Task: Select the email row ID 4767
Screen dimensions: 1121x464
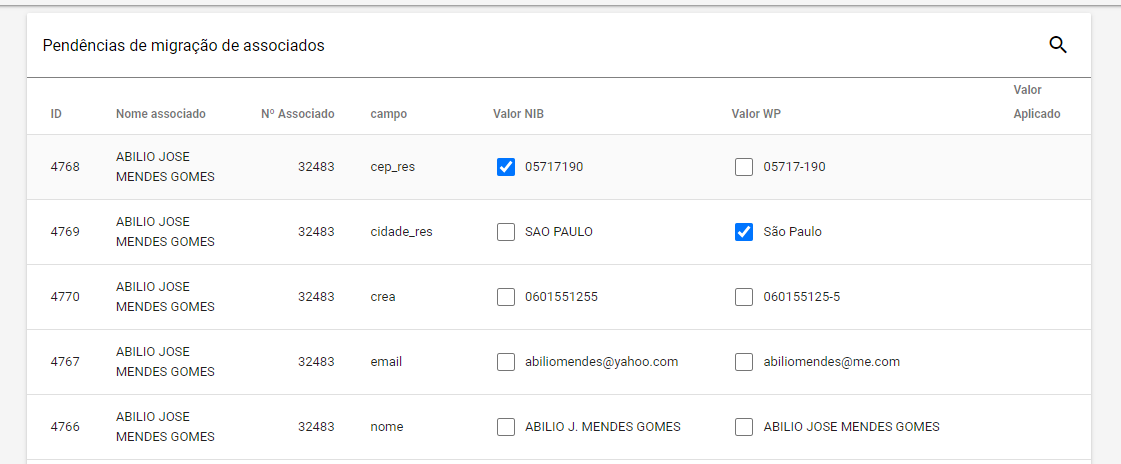Action: coord(559,362)
